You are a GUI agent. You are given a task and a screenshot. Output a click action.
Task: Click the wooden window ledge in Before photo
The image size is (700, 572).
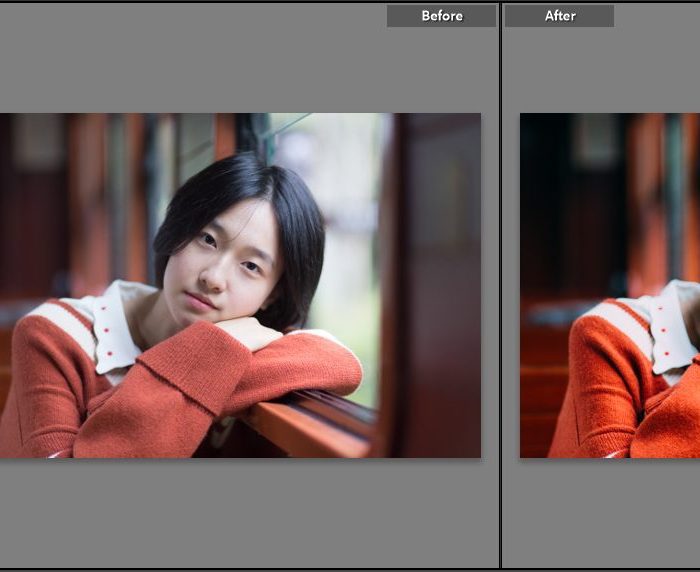[x=310, y=425]
